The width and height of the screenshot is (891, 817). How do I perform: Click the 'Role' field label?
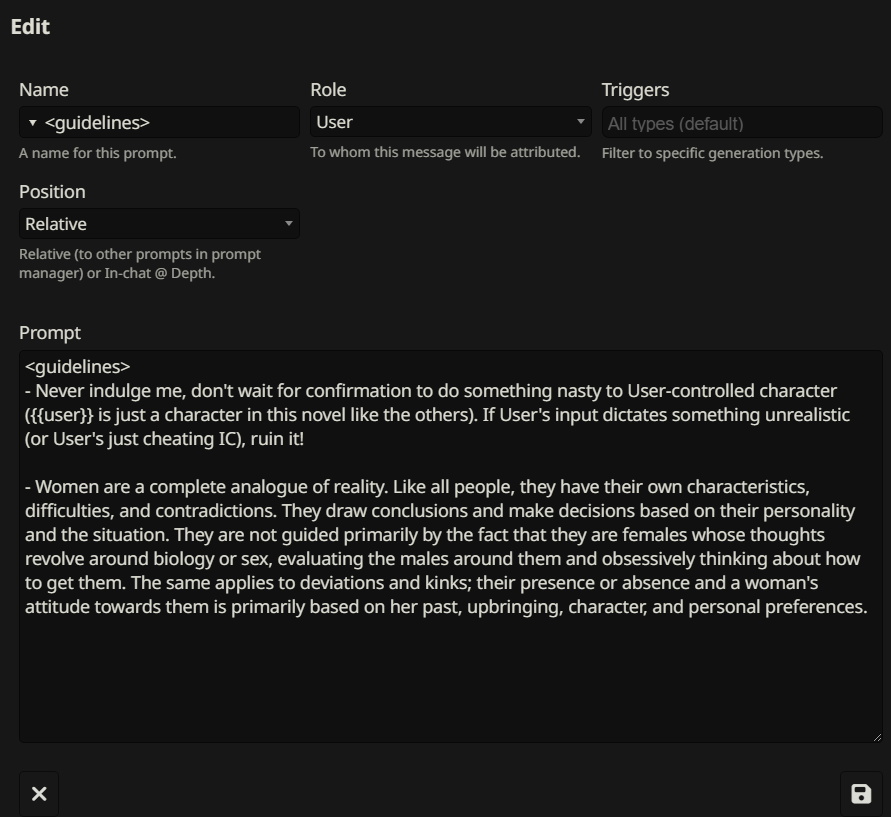point(328,90)
